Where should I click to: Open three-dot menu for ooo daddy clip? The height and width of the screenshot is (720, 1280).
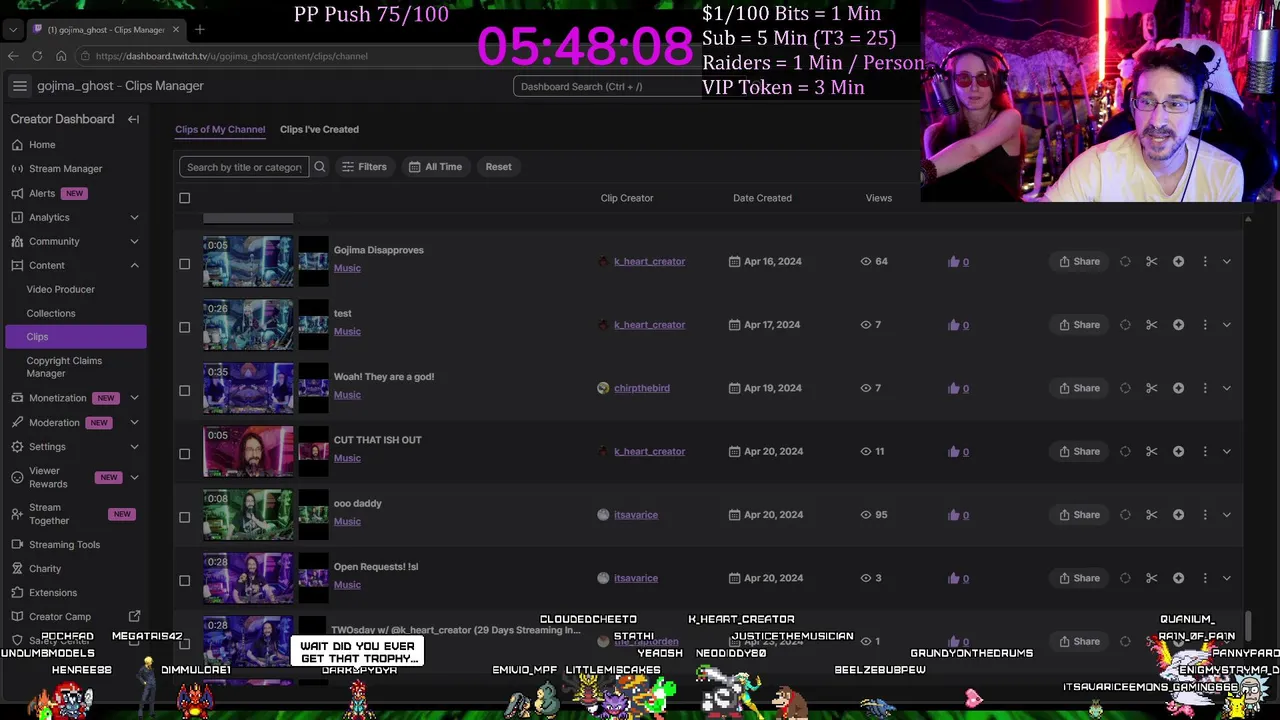(x=1205, y=514)
